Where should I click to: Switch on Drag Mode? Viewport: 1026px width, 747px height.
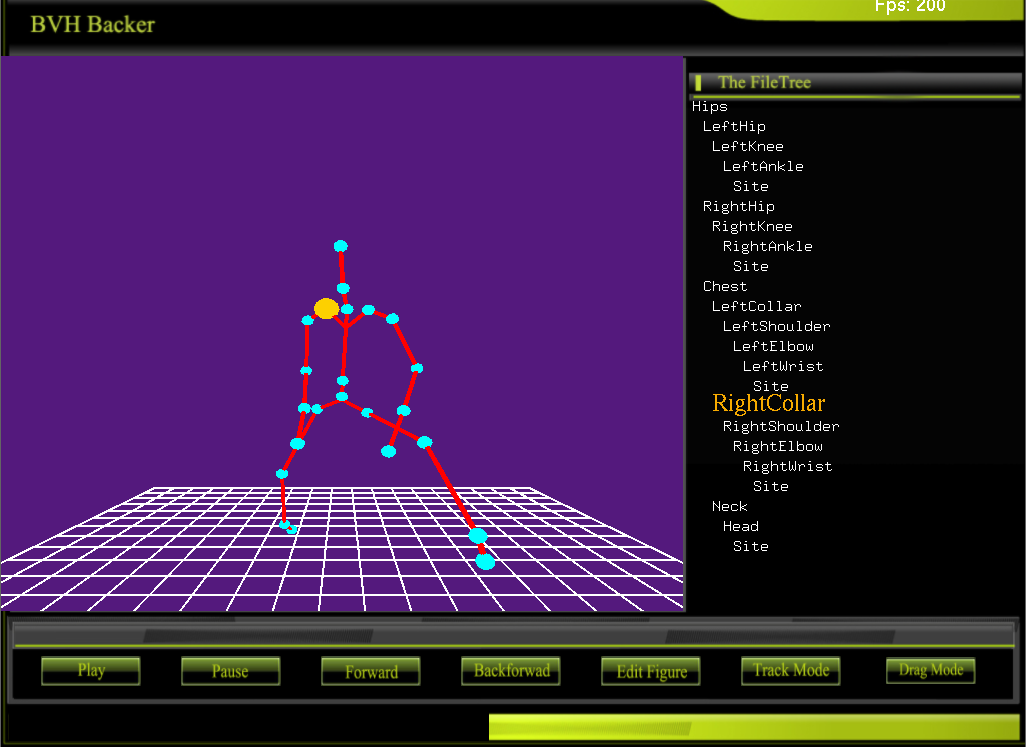coord(930,670)
